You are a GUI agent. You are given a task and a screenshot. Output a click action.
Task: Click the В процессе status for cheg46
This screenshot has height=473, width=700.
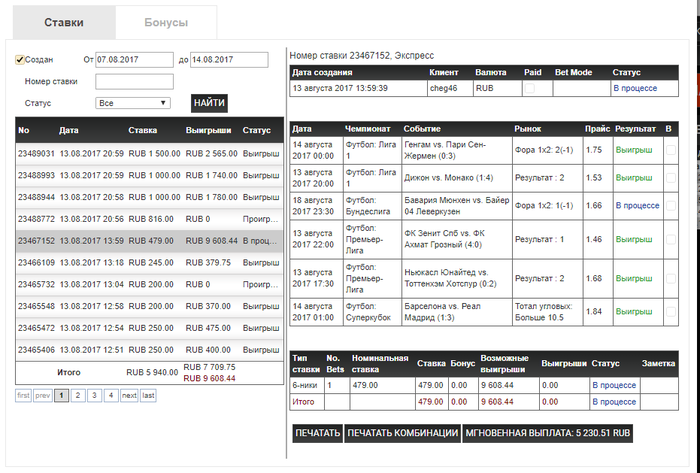coord(635,88)
